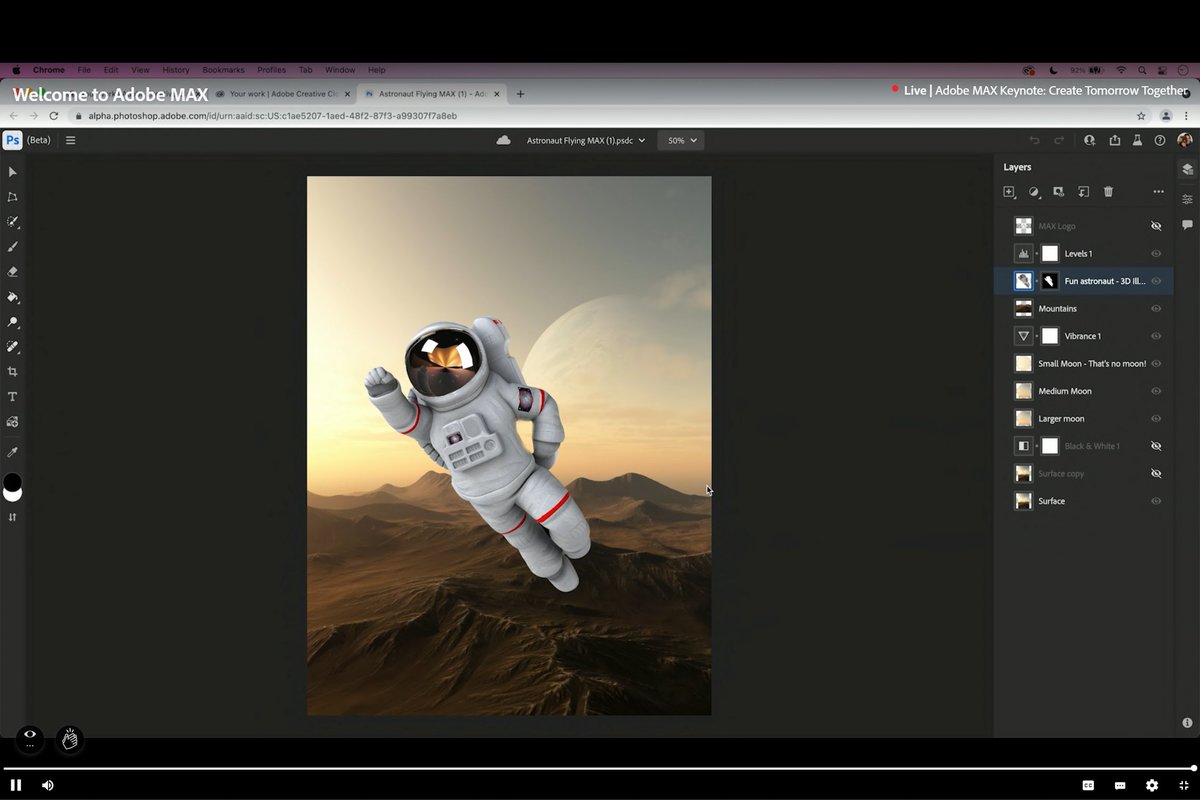Hide the Fun astronaut layer
Viewport: 1200px width, 800px height.
(1156, 281)
